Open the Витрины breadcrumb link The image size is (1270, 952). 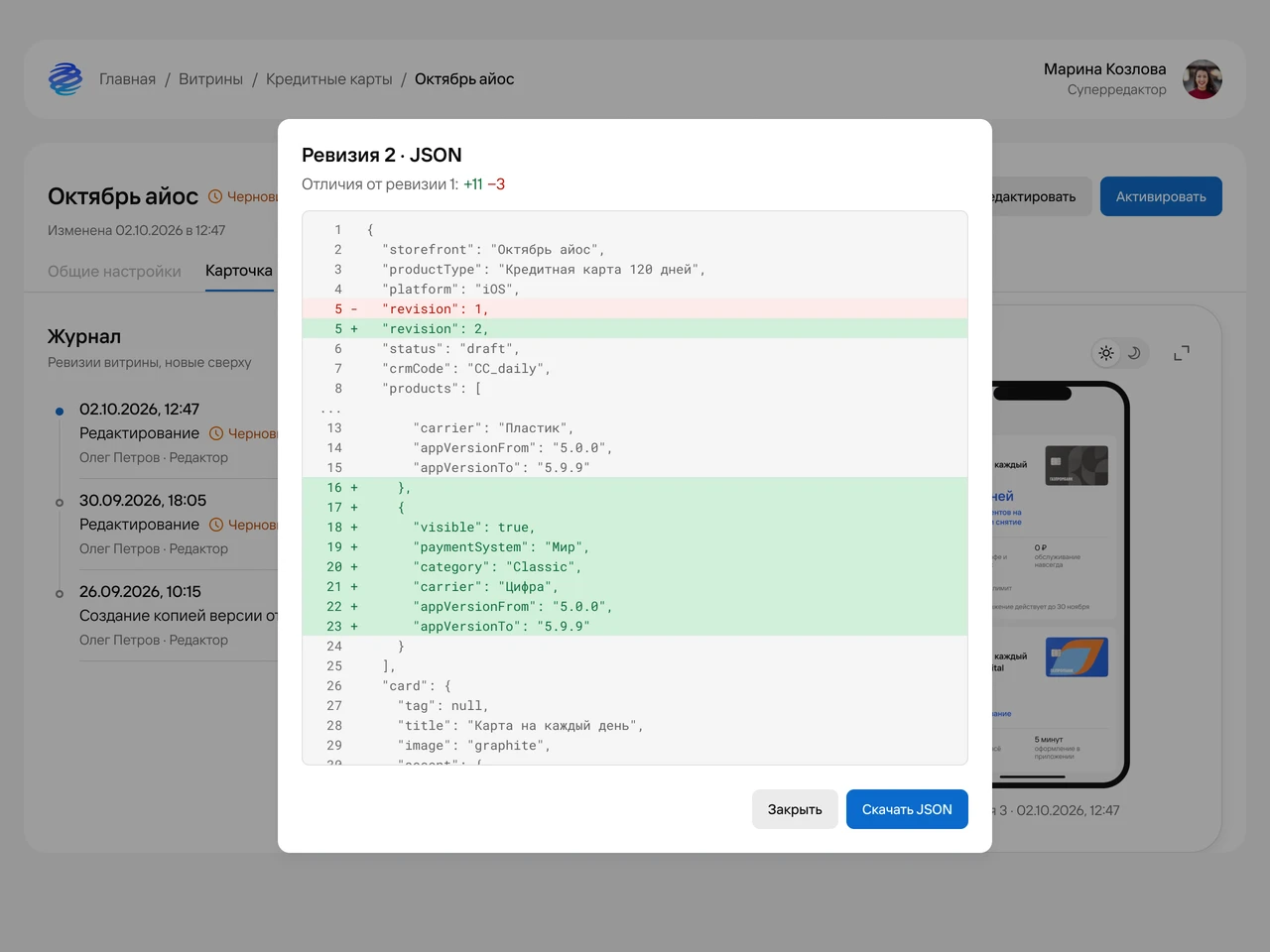pyautogui.click(x=210, y=79)
